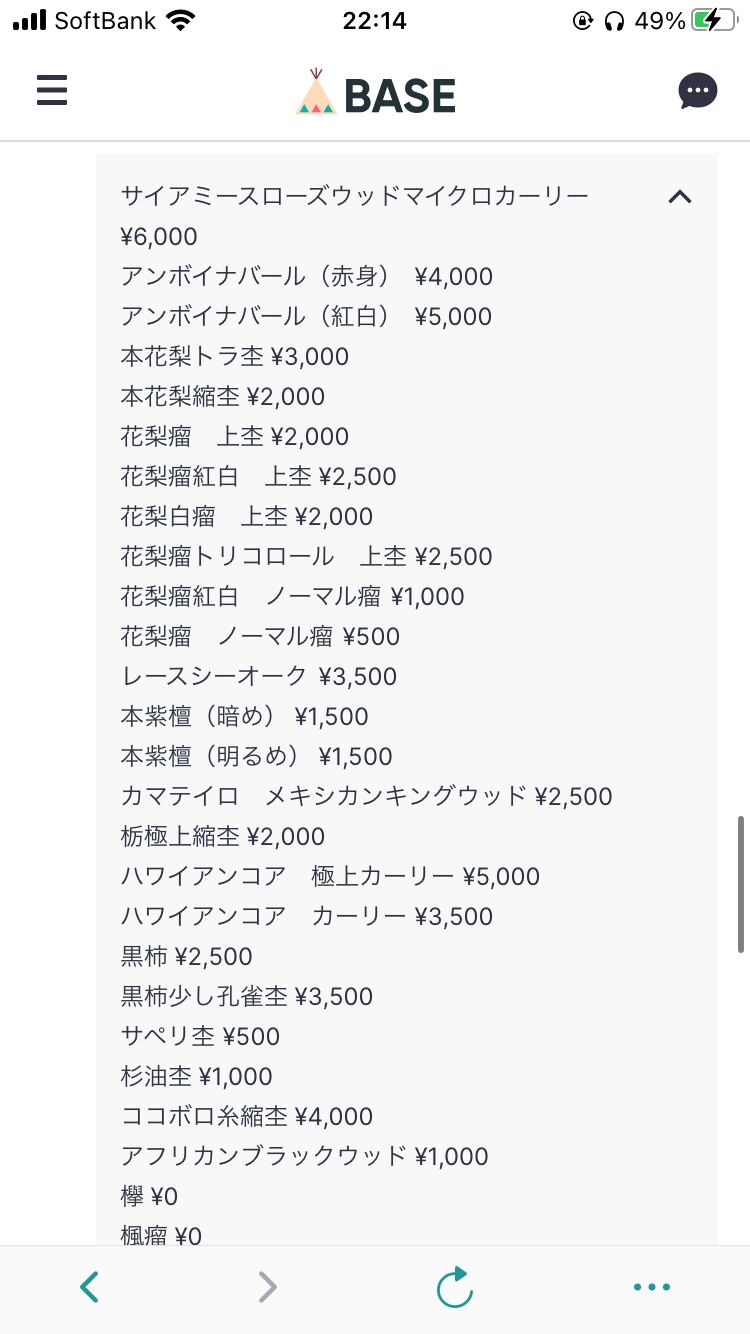Go back with the browser back arrow
This screenshot has width=750, height=1334.
[x=90, y=1286]
